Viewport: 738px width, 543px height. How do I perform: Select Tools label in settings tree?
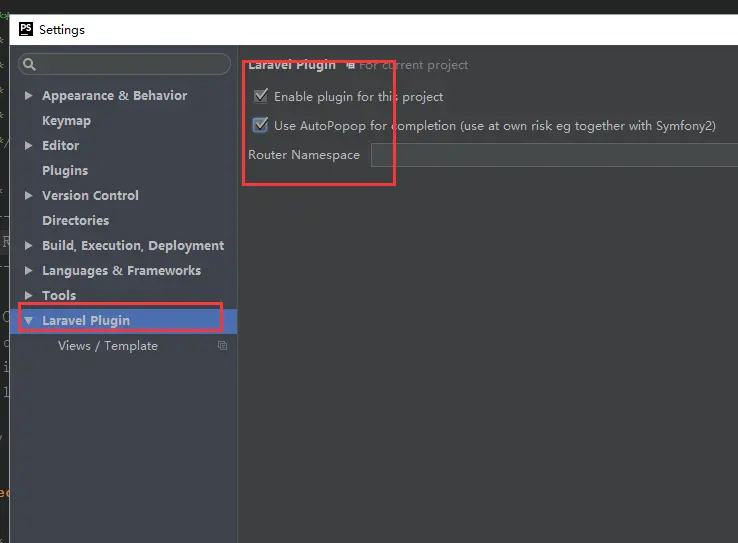pyautogui.click(x=59, y=295)
